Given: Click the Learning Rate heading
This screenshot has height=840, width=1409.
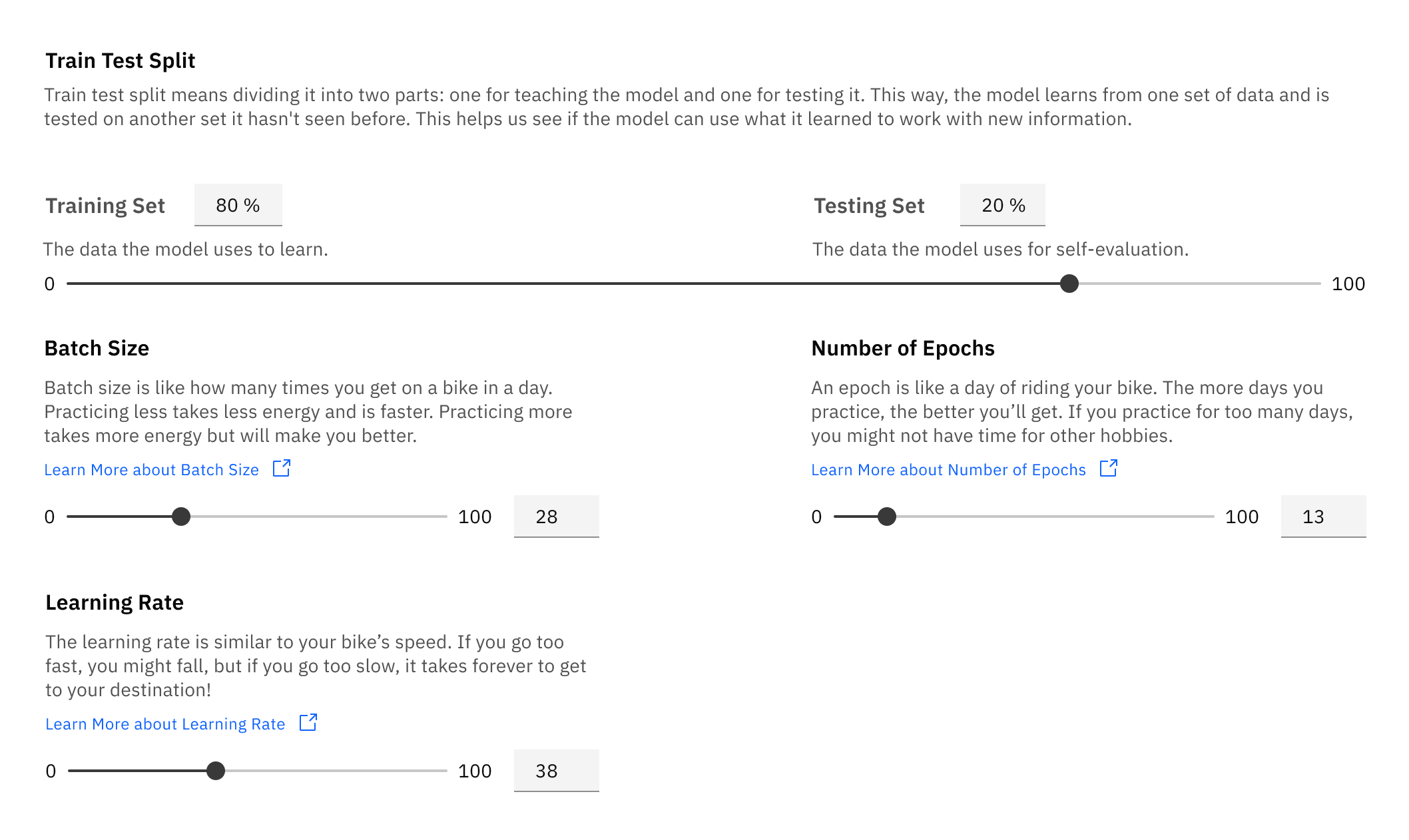Looking at the screenshot, I should tap(115, 602).
